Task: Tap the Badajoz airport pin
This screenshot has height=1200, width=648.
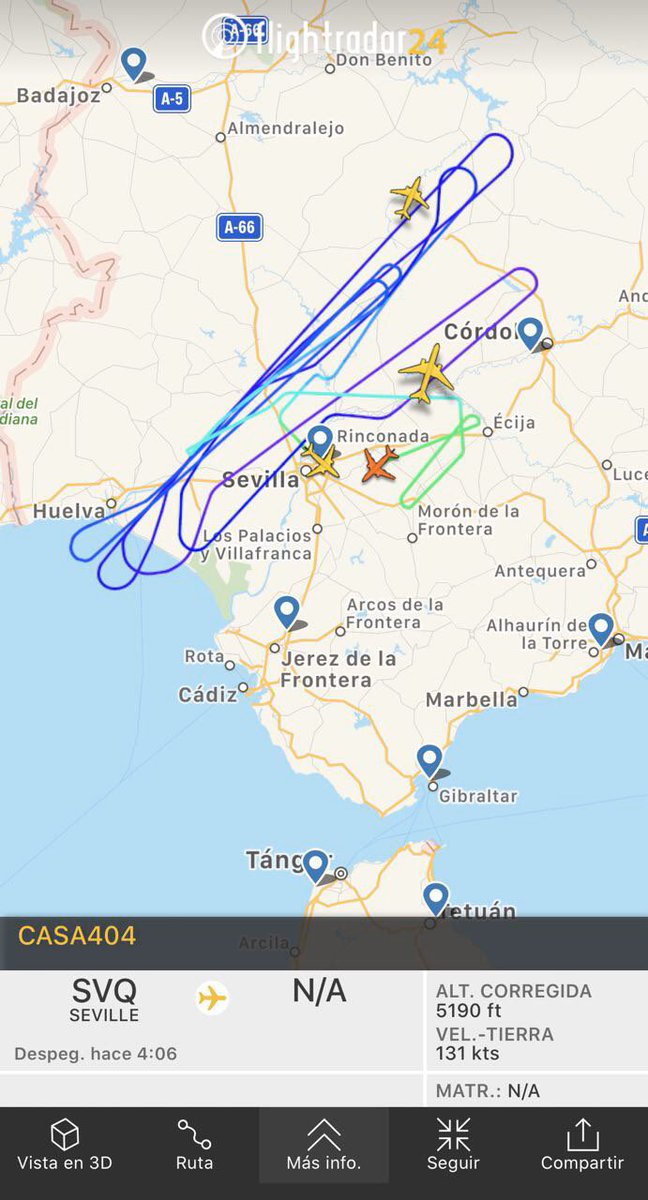Action: (x=133, y=64)
